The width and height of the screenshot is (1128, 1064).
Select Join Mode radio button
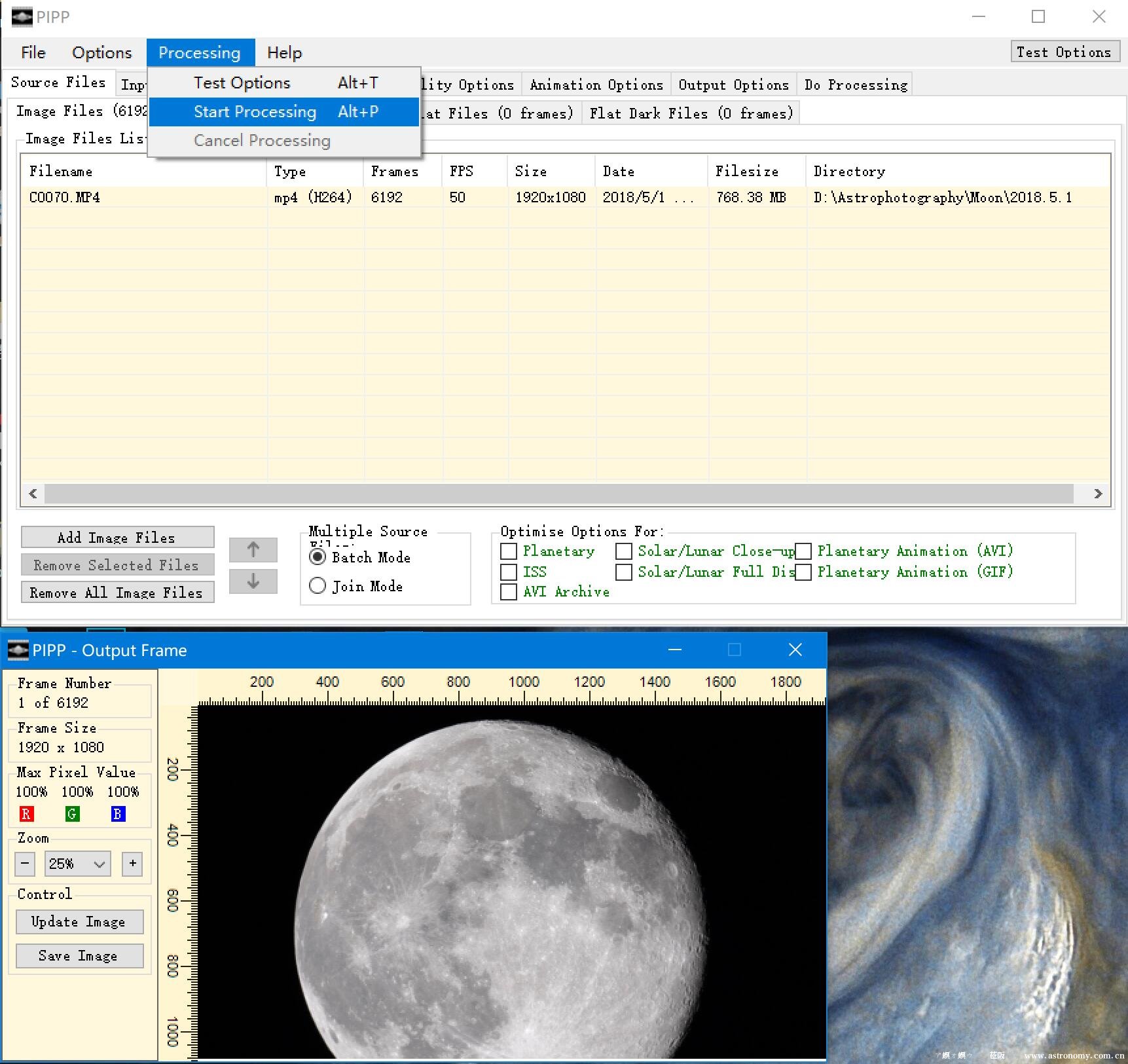(318, 585)
